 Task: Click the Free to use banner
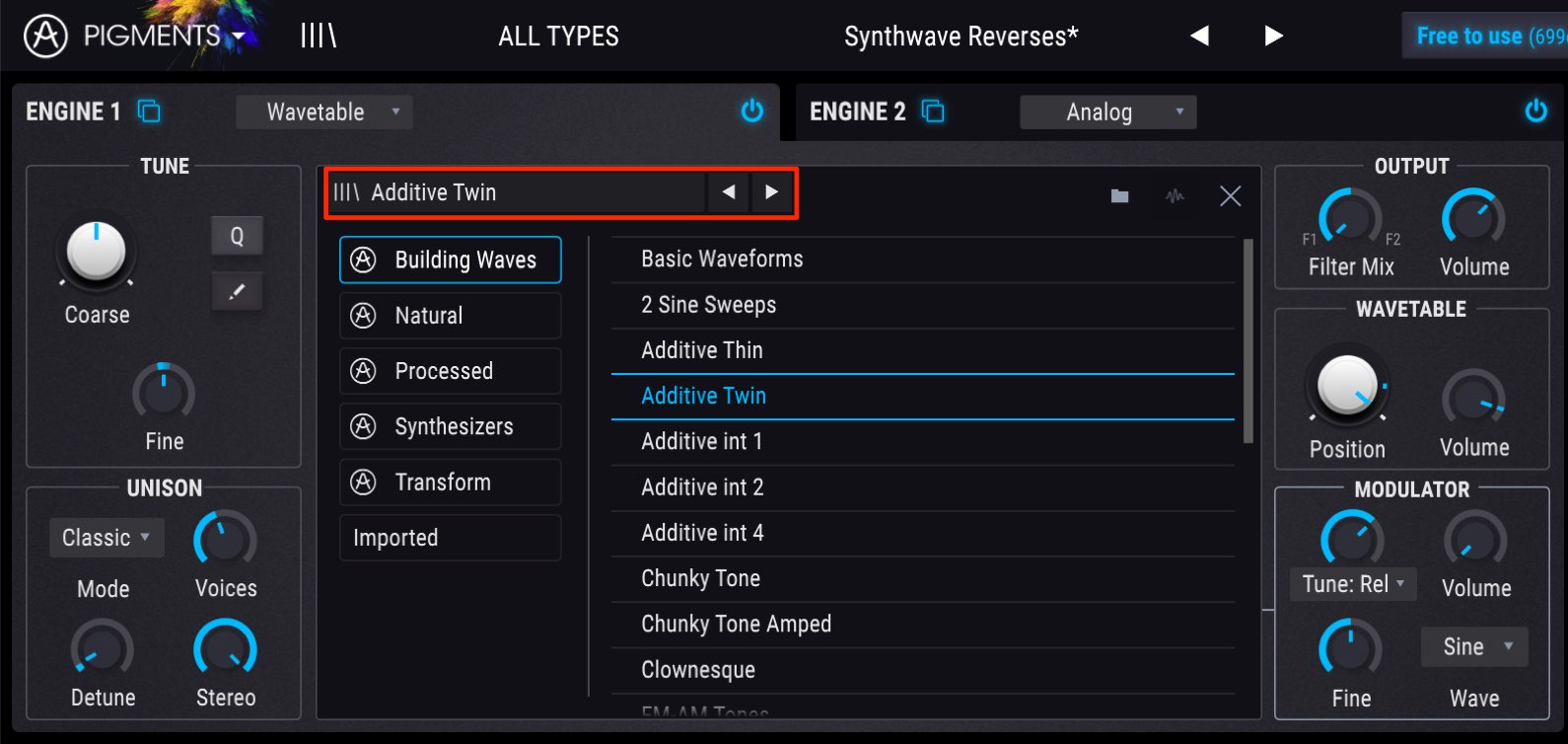tap(1485, 37)
